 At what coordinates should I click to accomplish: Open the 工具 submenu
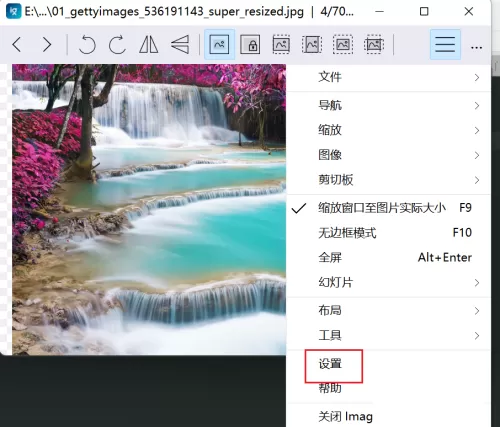tap(388, 335)
